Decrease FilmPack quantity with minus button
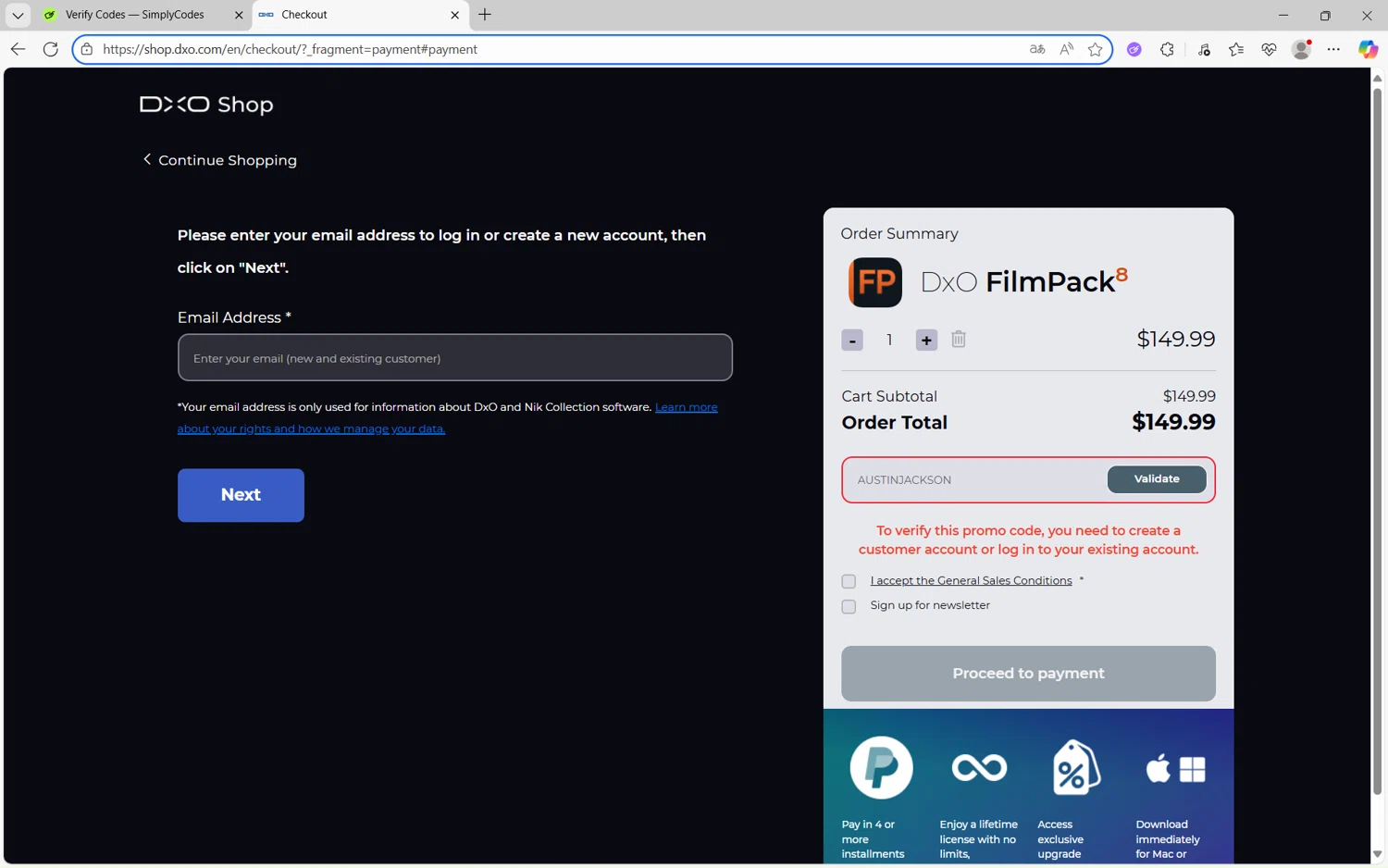Viewport: 1388px width, 868px height. (x=852, y=341)
